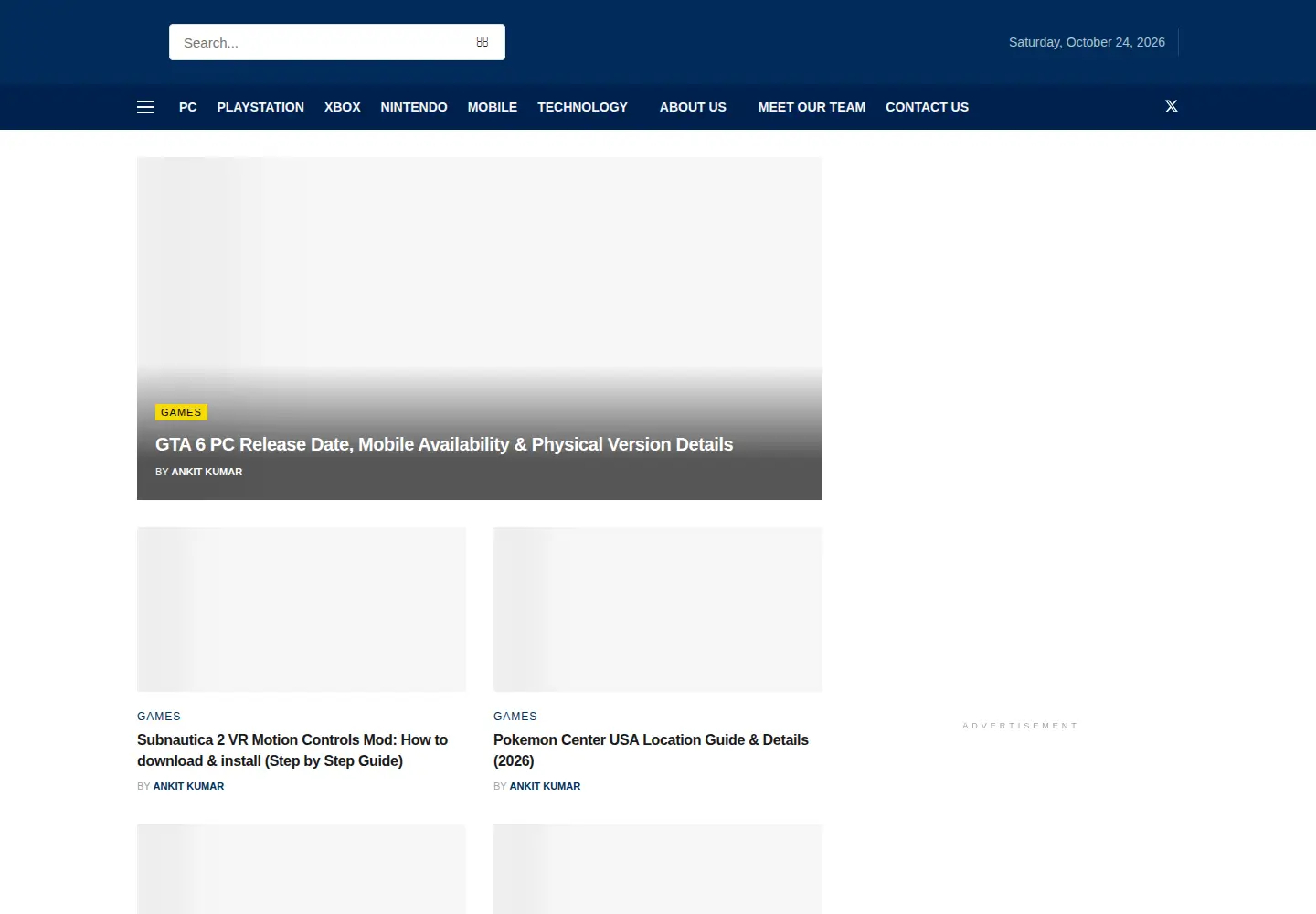
Task: Open the Pokemon Center USA Location Guide article
Action: [x=651, y=750]
